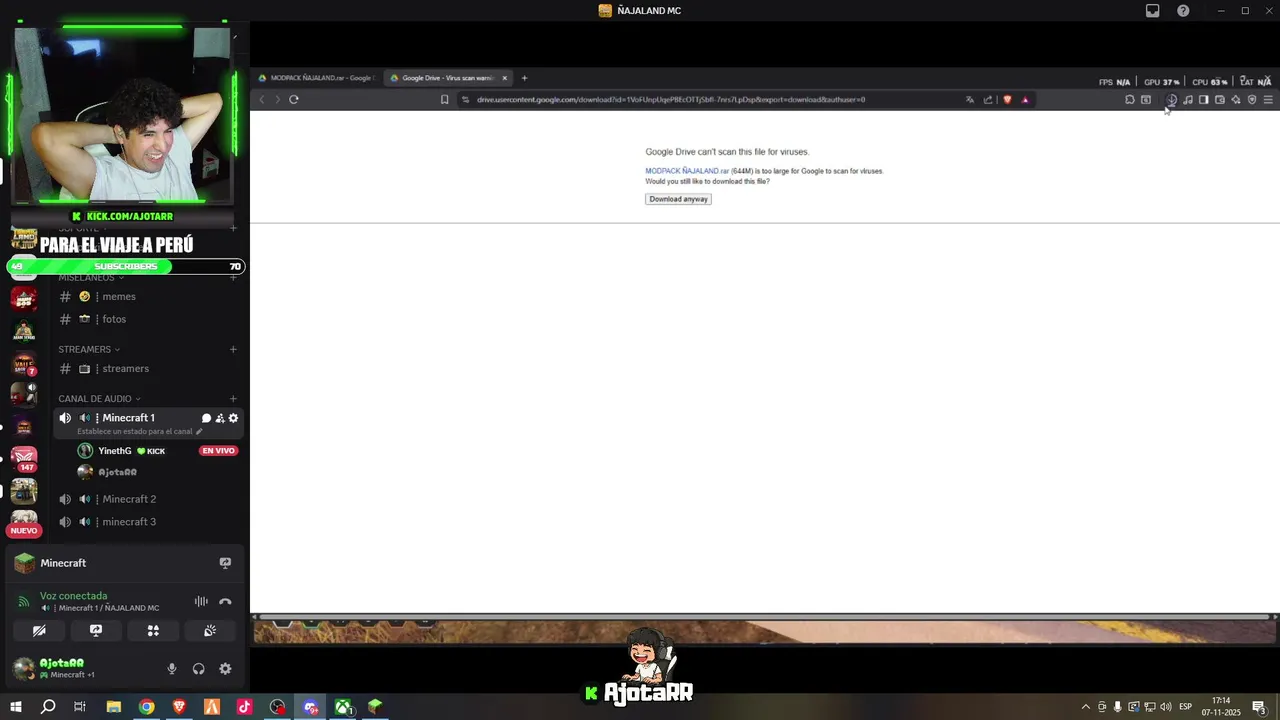Open Discord user settings gear
The width and height of the screenshot is (1280, 720).
[x=225, y=669]
